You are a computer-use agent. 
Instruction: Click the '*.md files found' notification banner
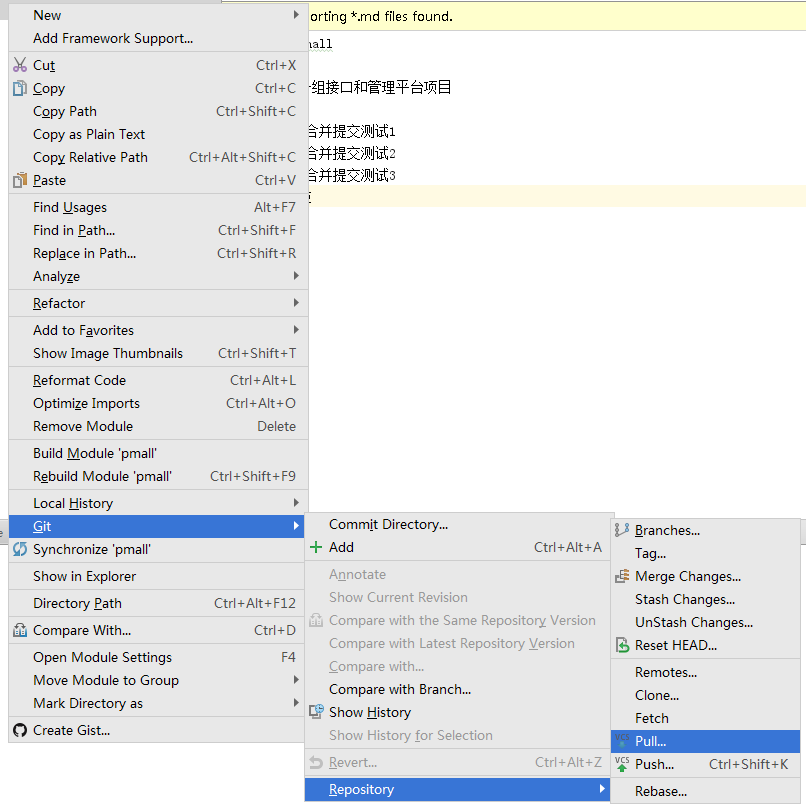[557, 17]
